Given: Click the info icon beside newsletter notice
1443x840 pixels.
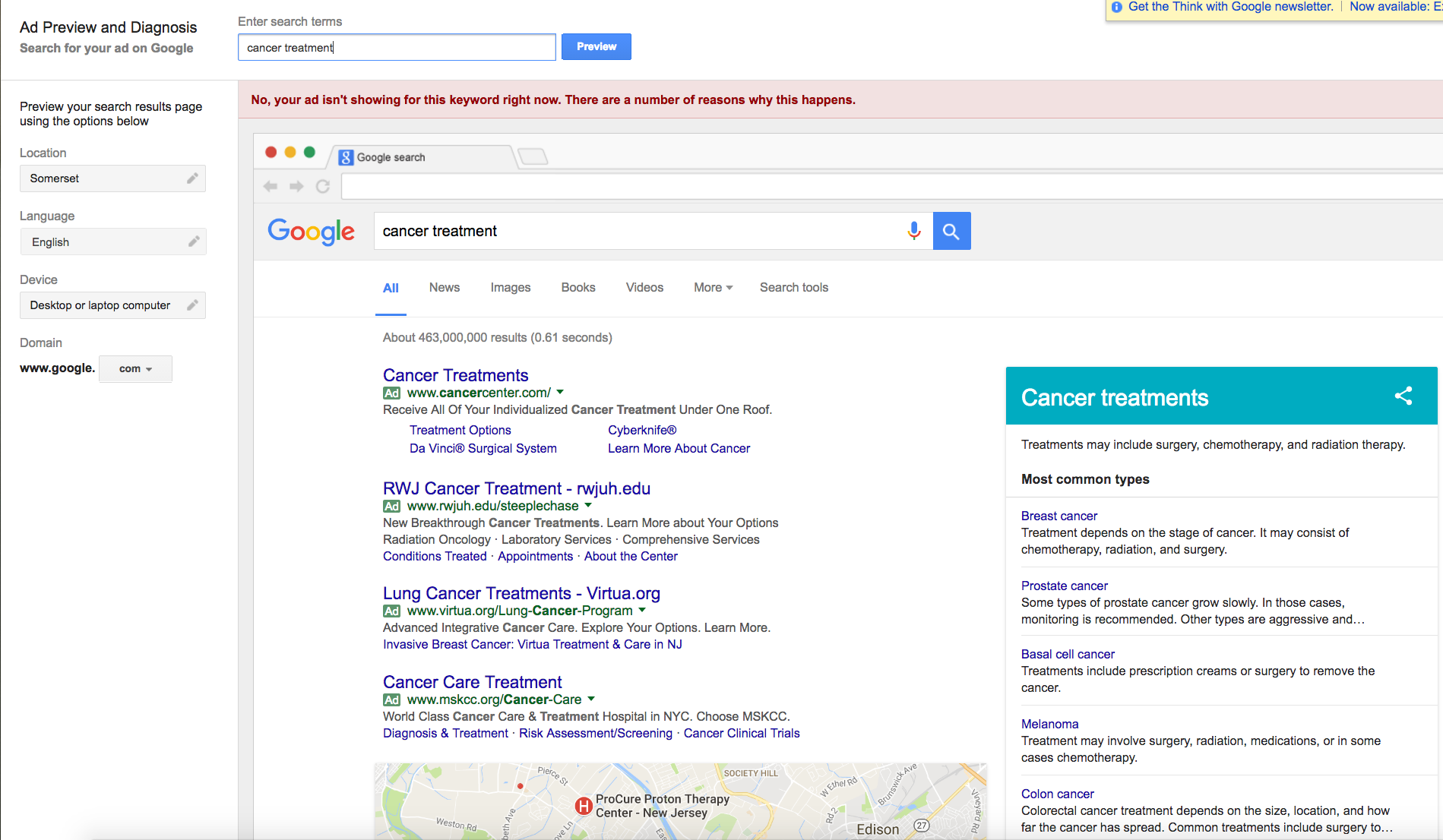Looking at the screenshot, I should tap(1116, 7).
